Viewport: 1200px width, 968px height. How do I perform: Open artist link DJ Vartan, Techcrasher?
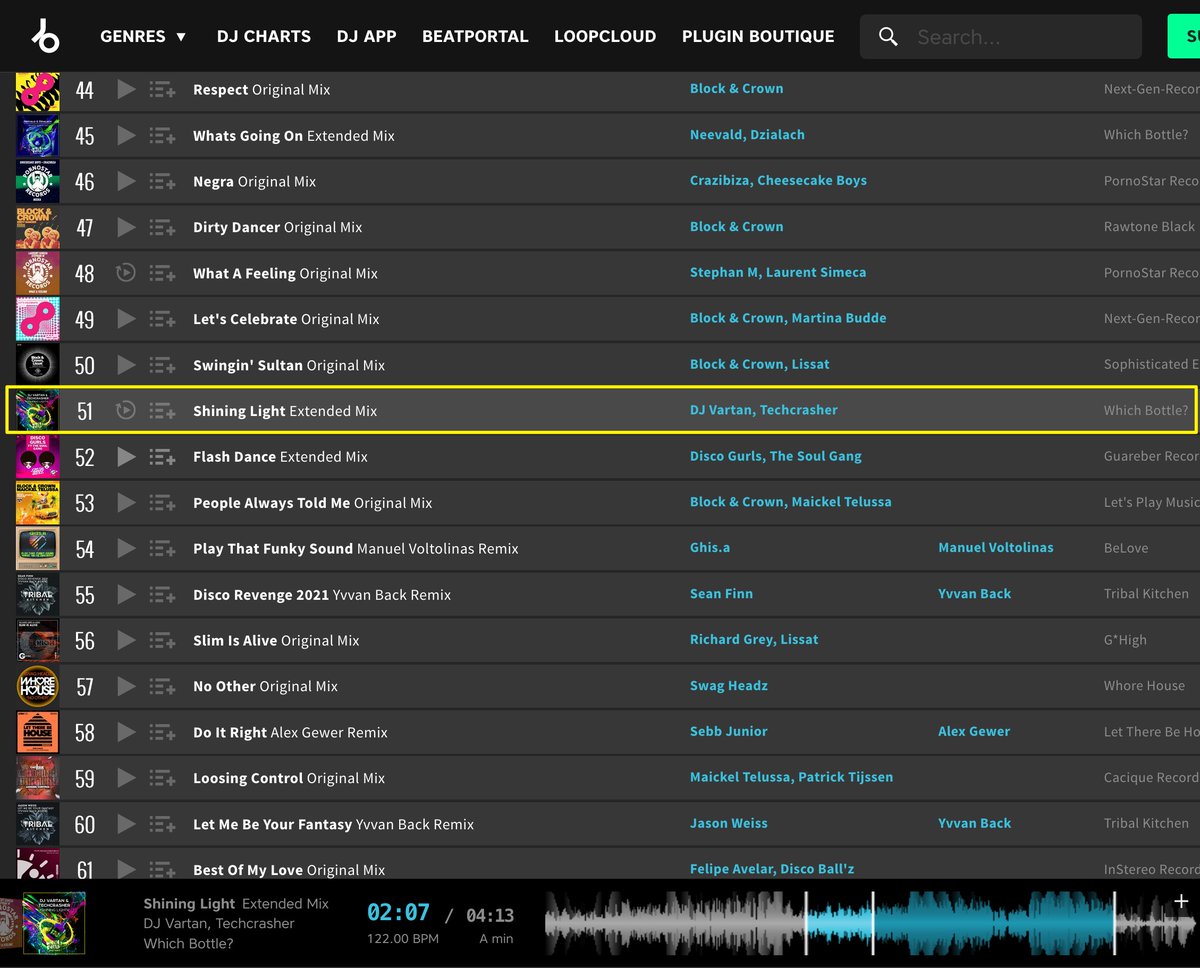coord(764,410)
